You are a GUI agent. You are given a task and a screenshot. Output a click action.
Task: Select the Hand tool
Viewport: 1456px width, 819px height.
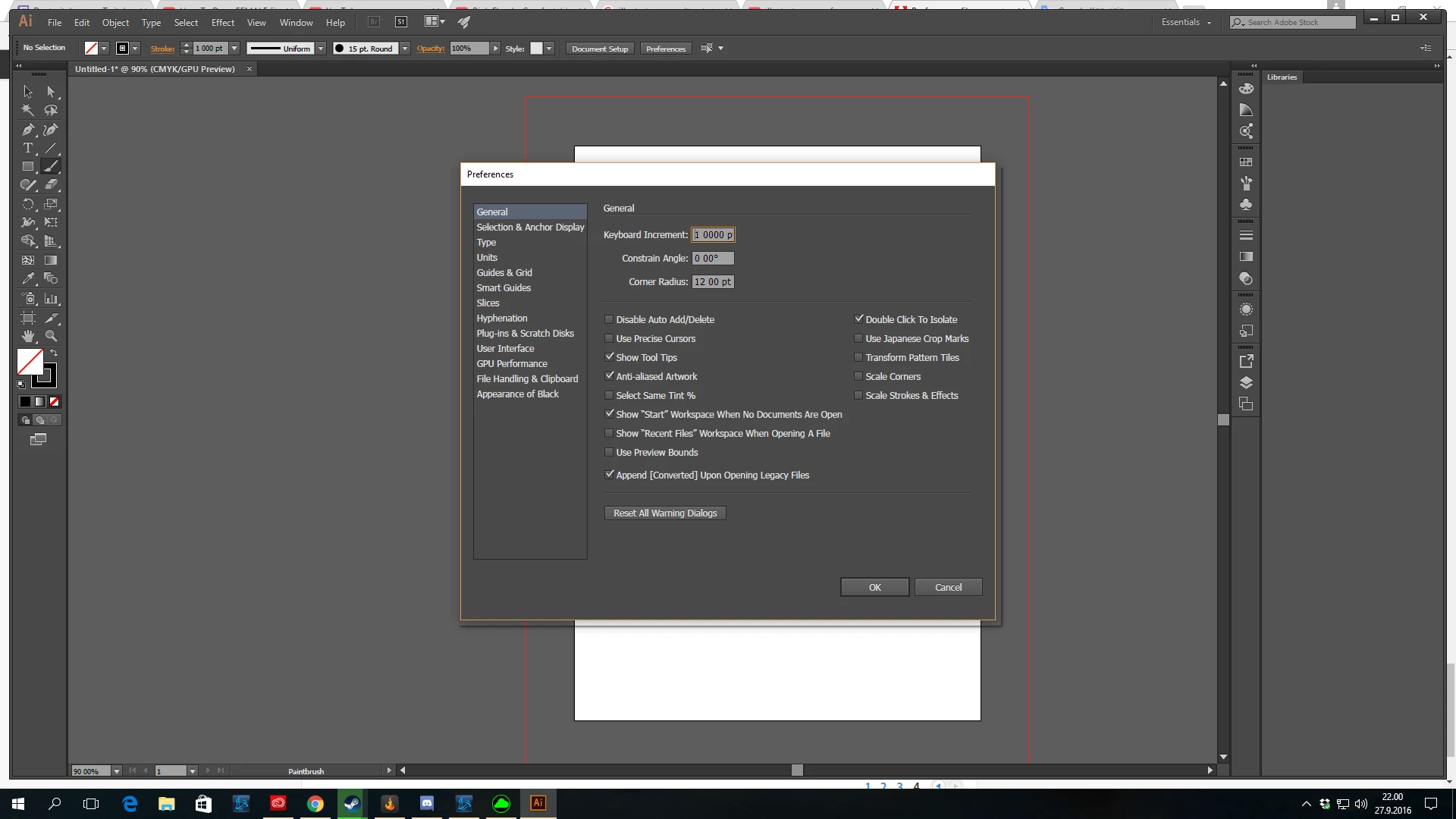[28, 336]
